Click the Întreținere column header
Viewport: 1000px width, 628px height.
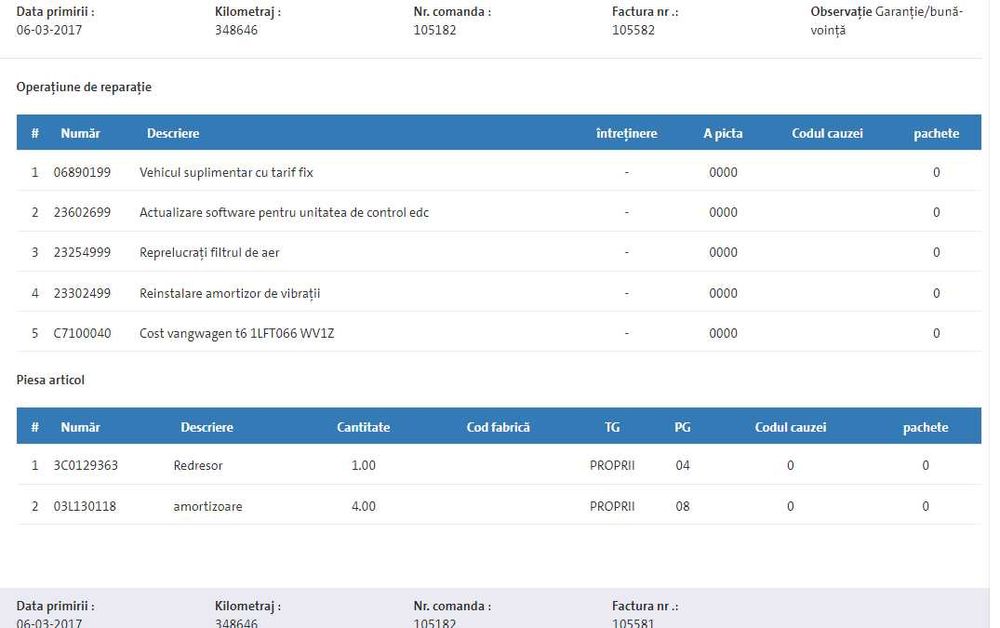point(626,133)
